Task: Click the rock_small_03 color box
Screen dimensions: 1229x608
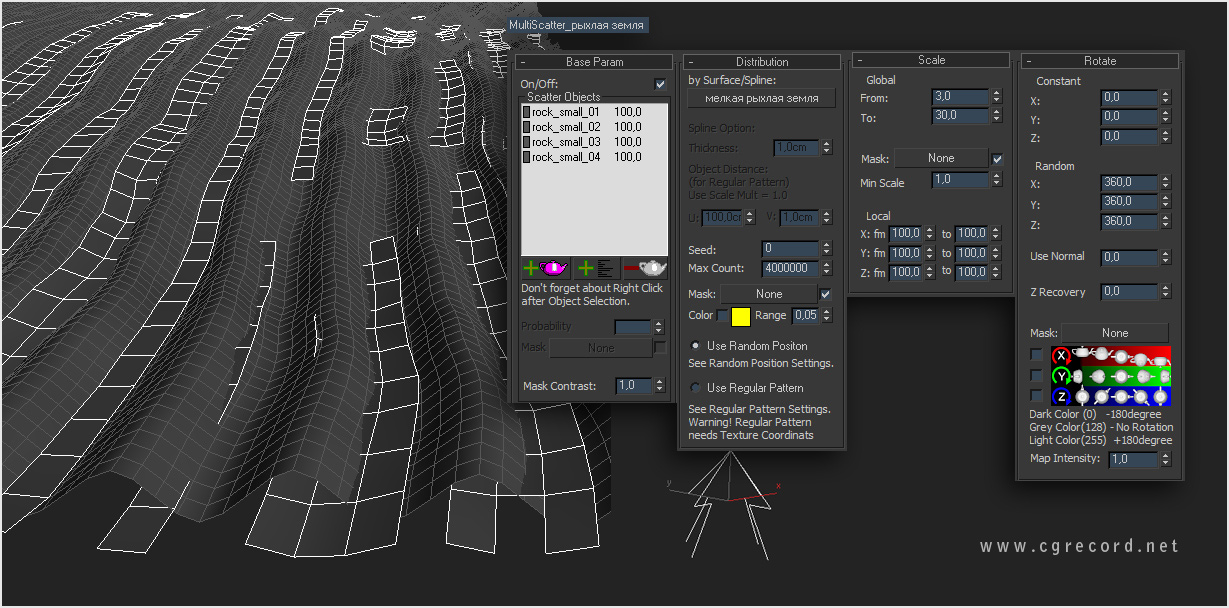Action: pyautogui.click(x=526, y=142)
